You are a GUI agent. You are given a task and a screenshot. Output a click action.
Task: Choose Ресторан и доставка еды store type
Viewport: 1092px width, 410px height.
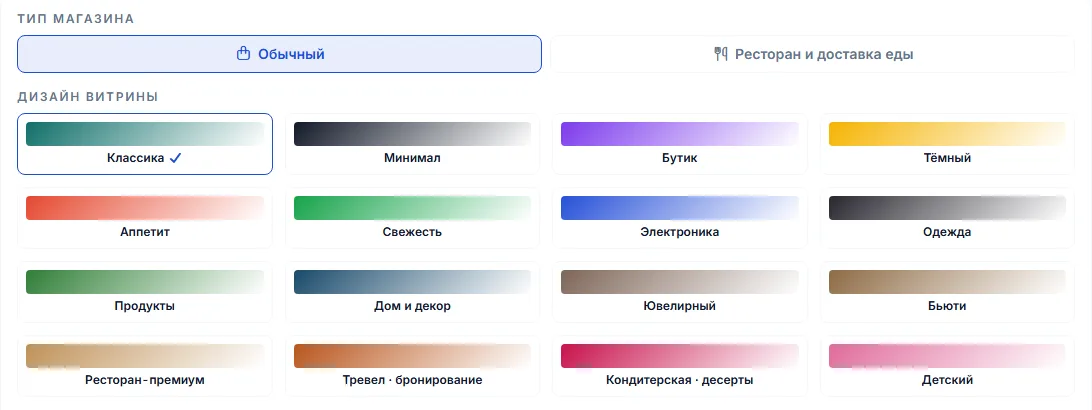tap(813, 54)
